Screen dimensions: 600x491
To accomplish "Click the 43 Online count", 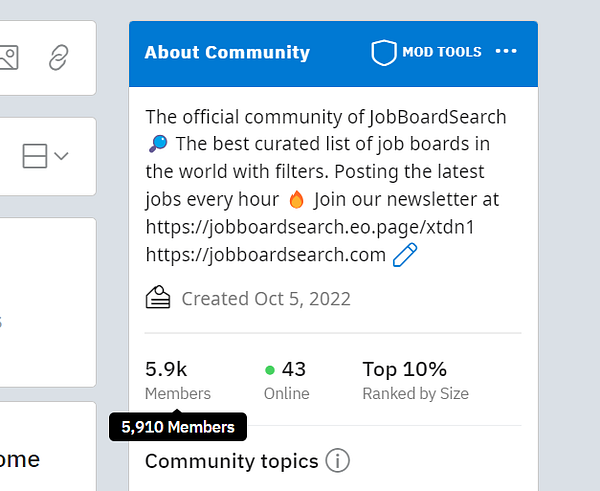I will click(294, 369).
